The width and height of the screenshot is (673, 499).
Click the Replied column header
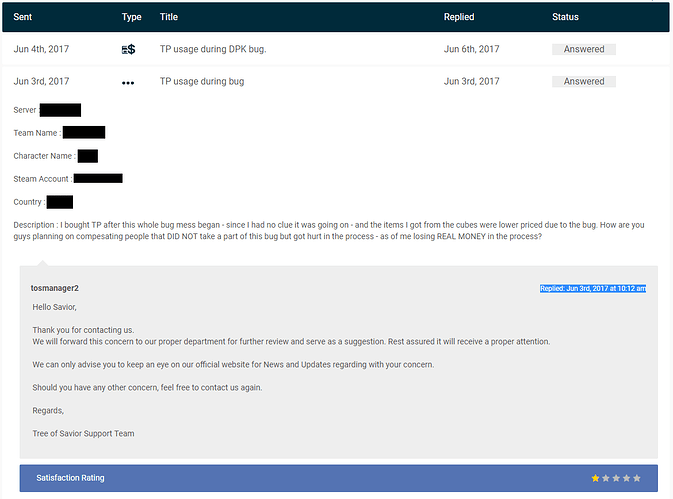460,17
